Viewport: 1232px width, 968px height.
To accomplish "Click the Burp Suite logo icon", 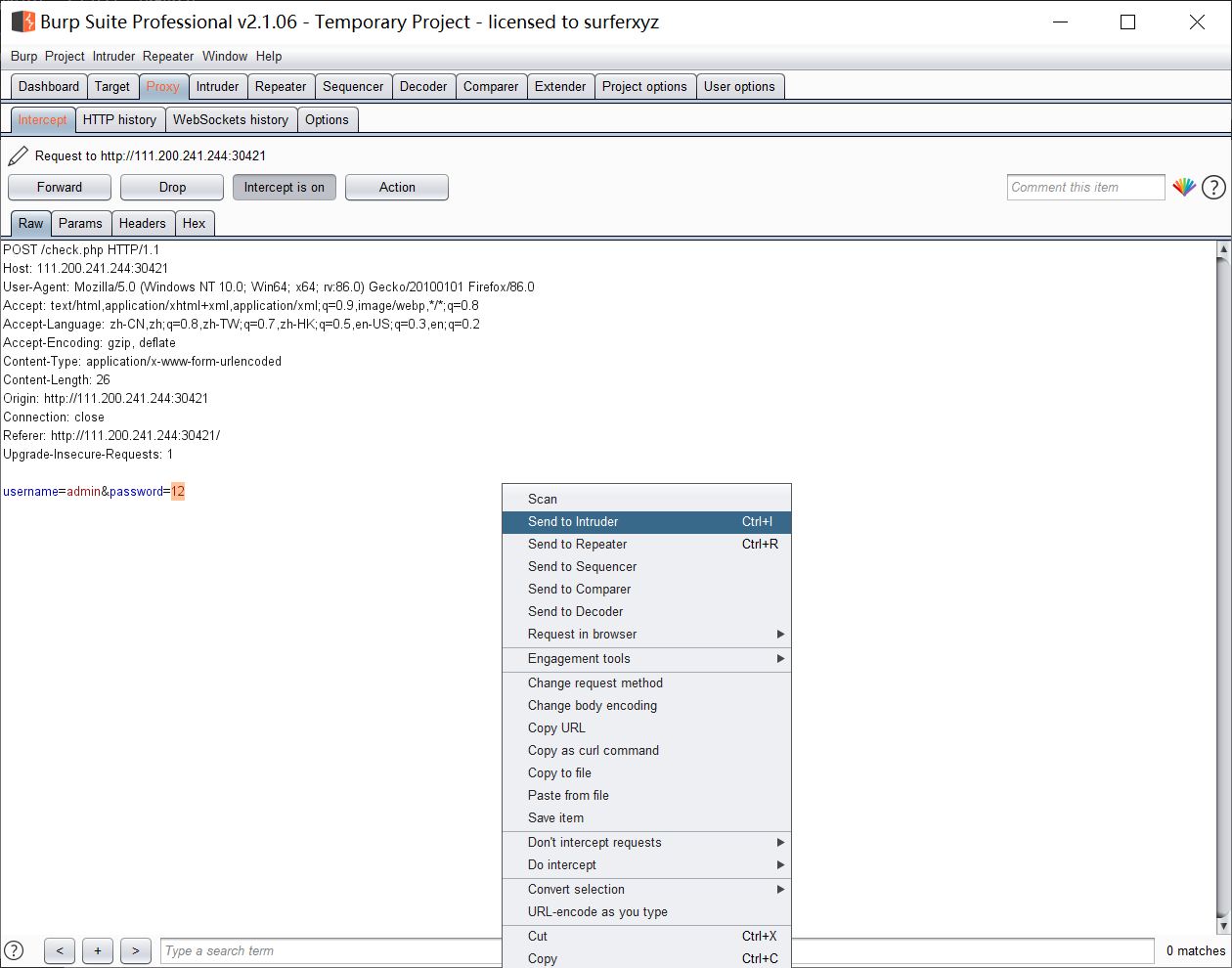I will (22, 22).
